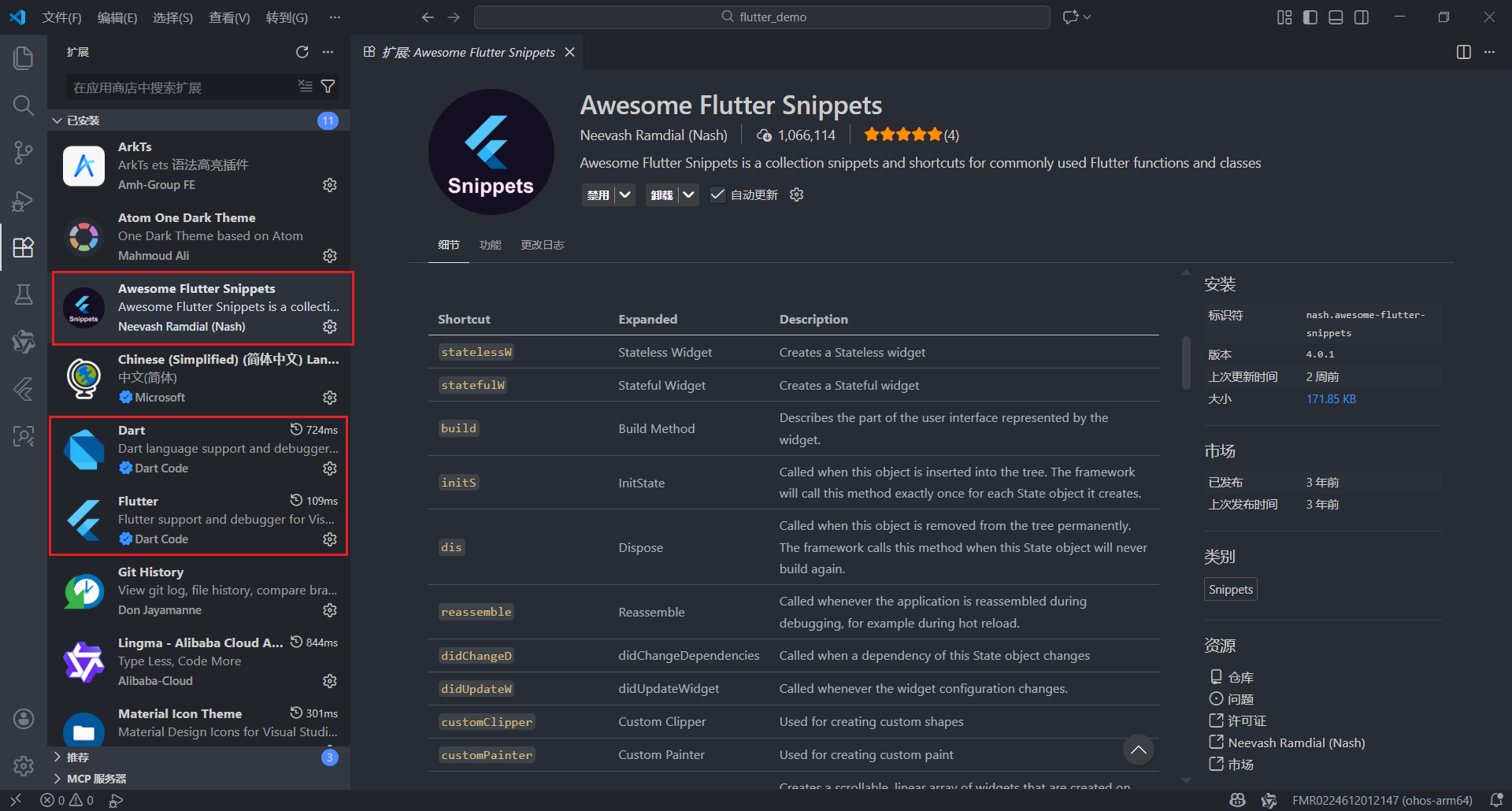Select the Details tab
This screenshot has width=1512, height=811.
449,245
